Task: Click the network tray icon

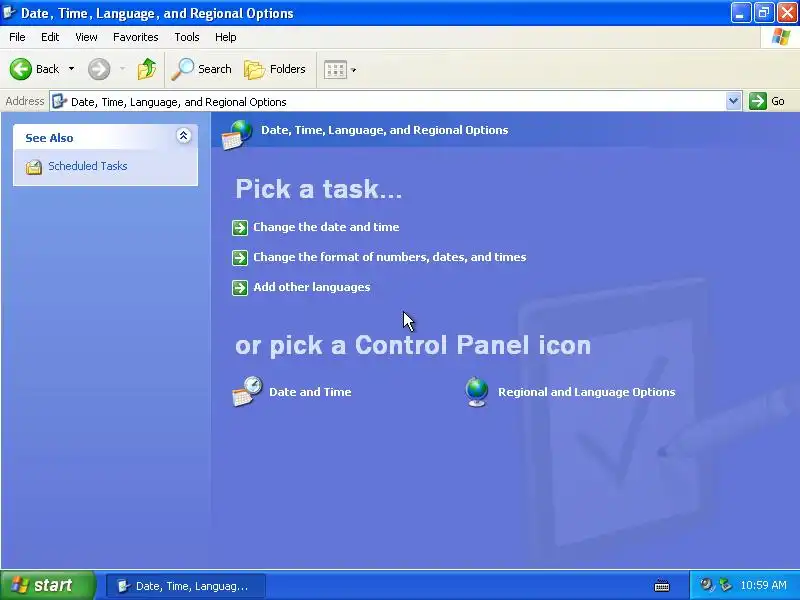Action: click(724, 585)
